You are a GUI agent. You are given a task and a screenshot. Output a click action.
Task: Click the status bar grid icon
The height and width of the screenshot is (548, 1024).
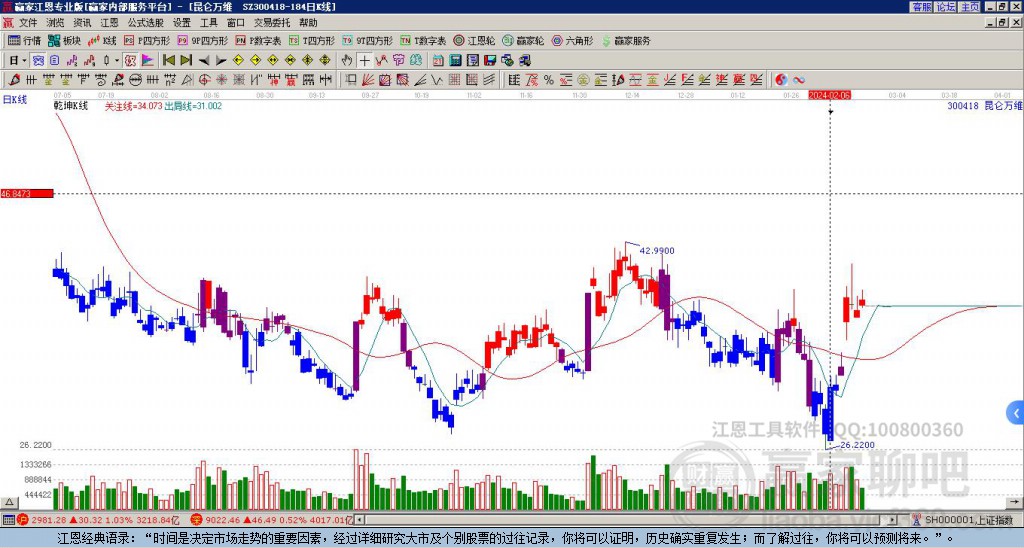[8, 520]
